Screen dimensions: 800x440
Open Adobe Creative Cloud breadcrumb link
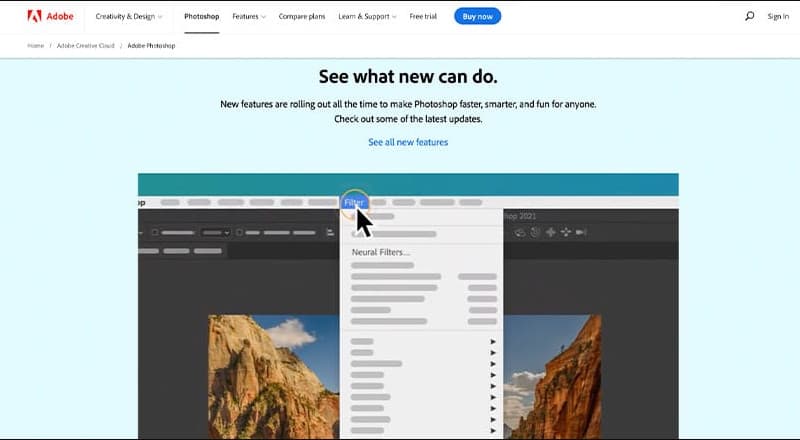tap(87, 47)
